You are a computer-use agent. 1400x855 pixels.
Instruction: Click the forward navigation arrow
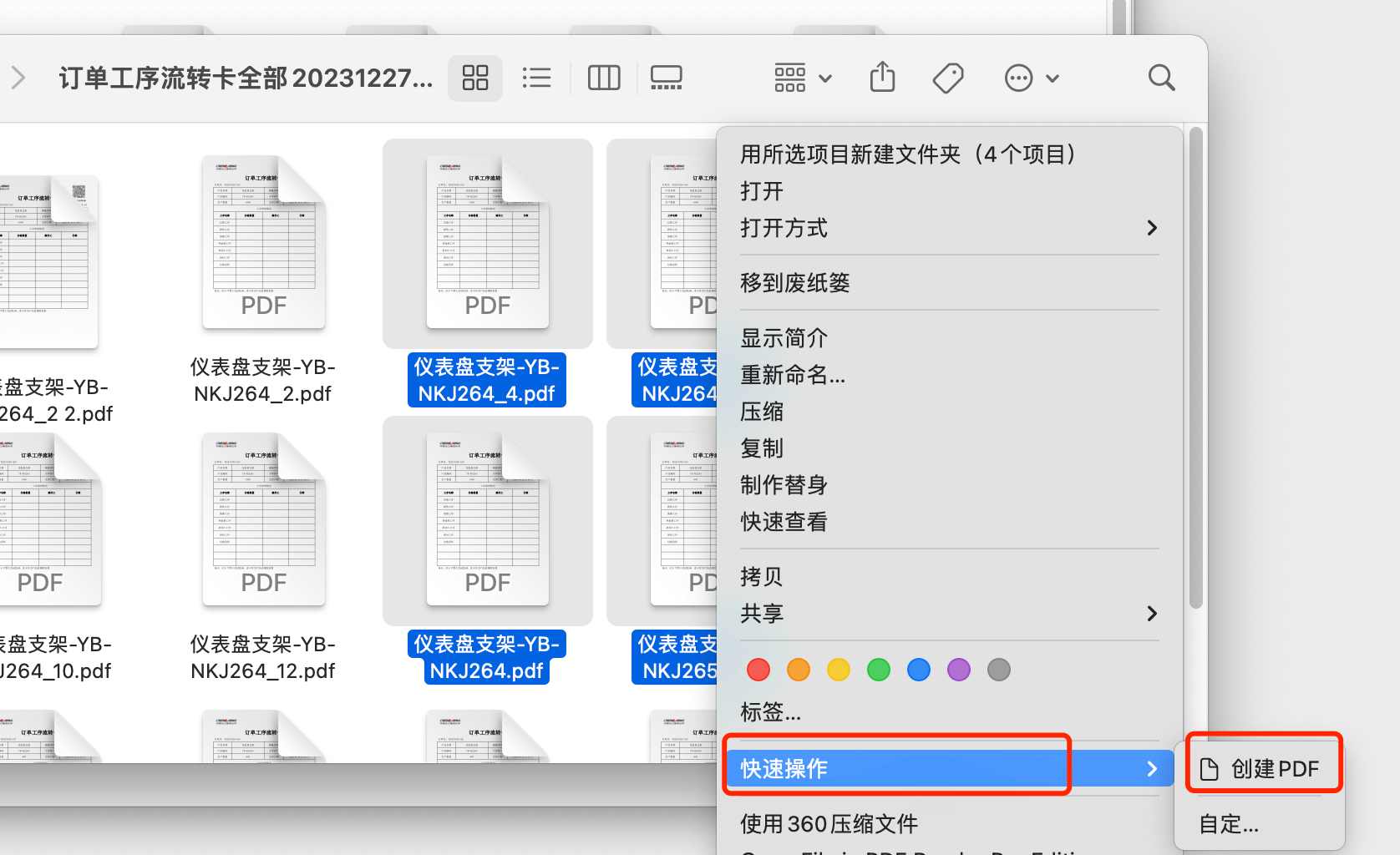point(18,78)
